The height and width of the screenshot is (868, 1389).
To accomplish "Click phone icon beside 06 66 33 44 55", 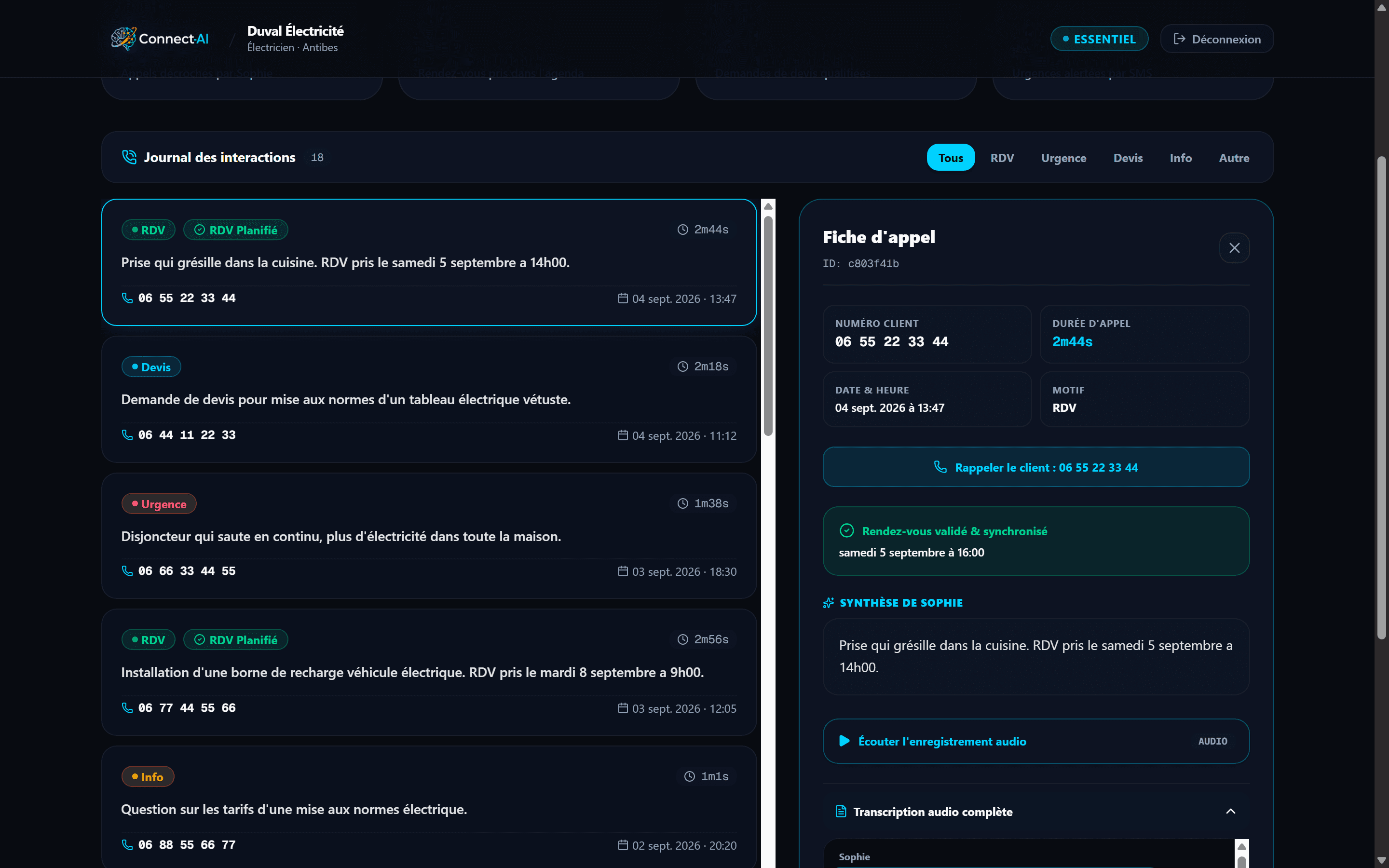I will [x=127, y=570].
